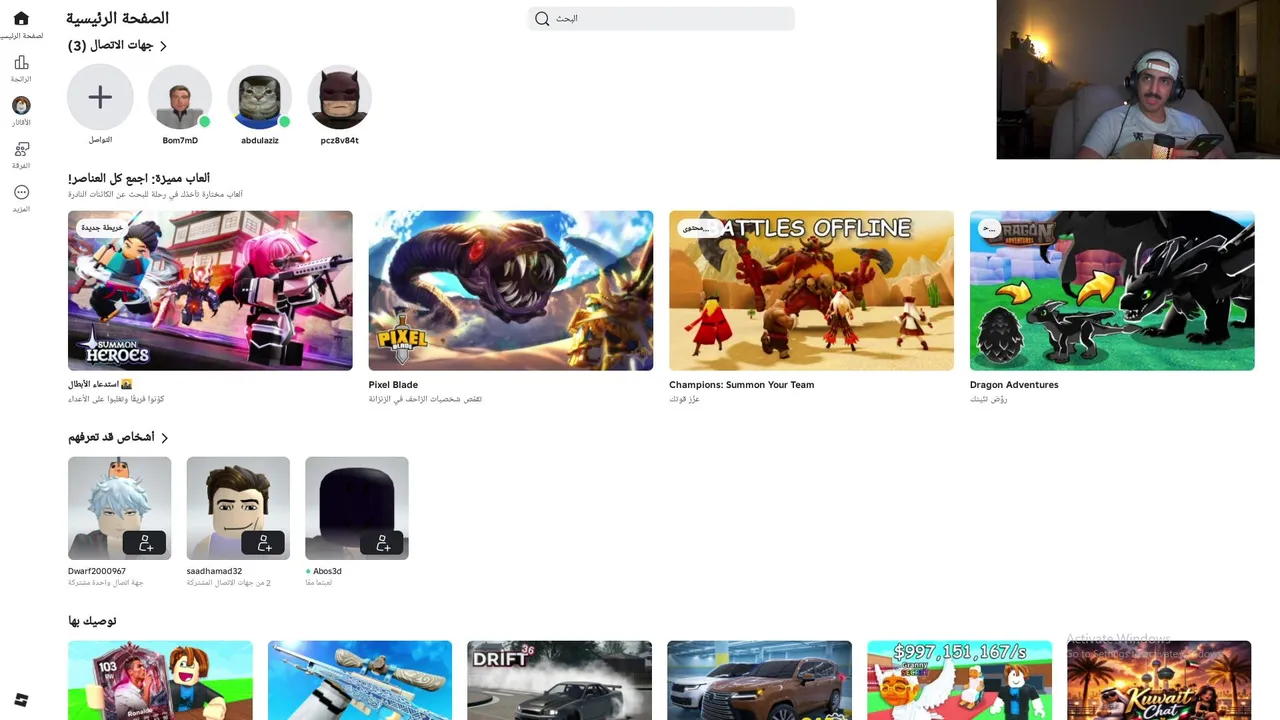
Task: Open the 'أشخاص قد تعرفهم' heading link
Action: [111, 438]
